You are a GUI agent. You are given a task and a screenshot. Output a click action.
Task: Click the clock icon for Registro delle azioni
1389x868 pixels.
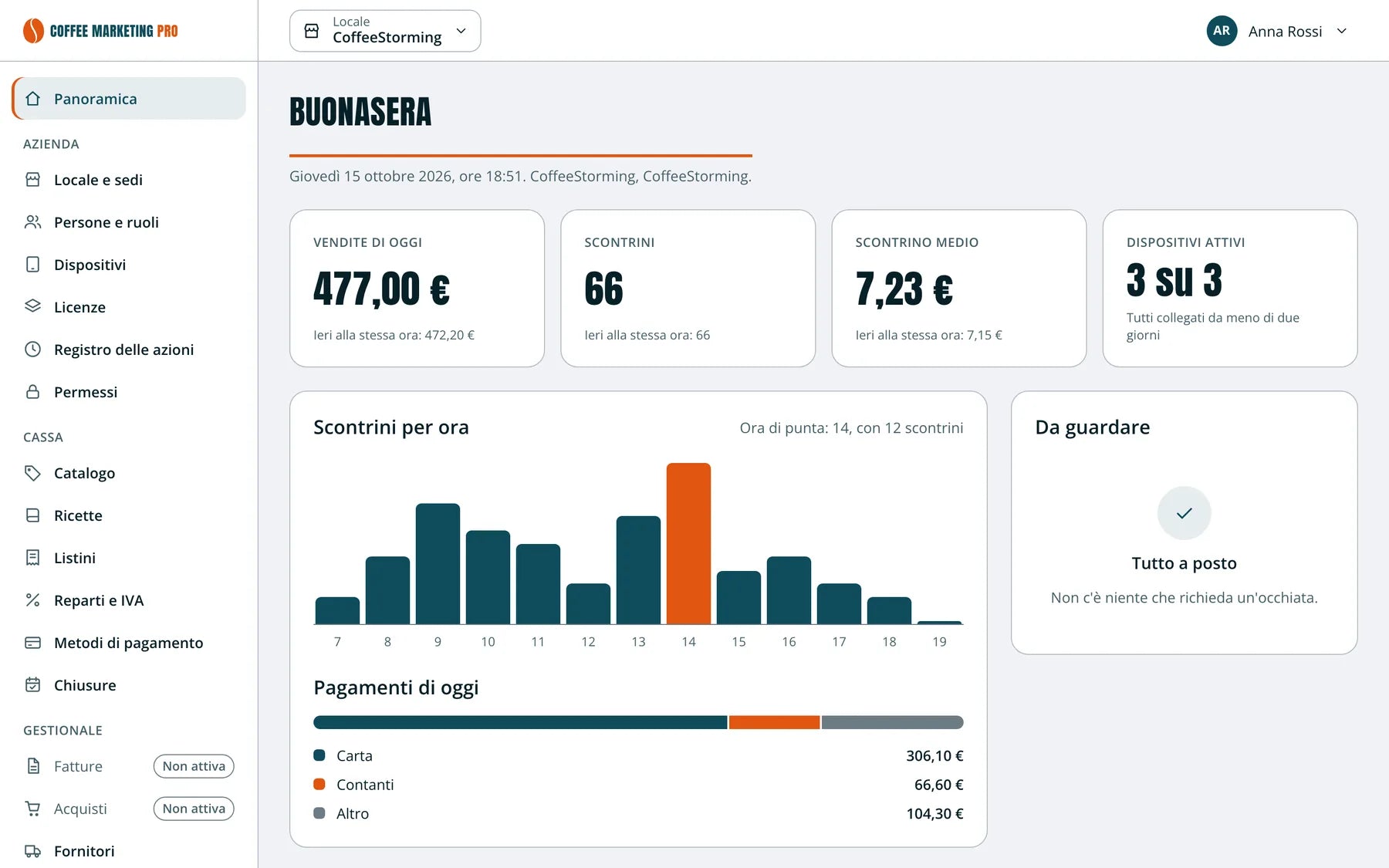pos(32,350)
